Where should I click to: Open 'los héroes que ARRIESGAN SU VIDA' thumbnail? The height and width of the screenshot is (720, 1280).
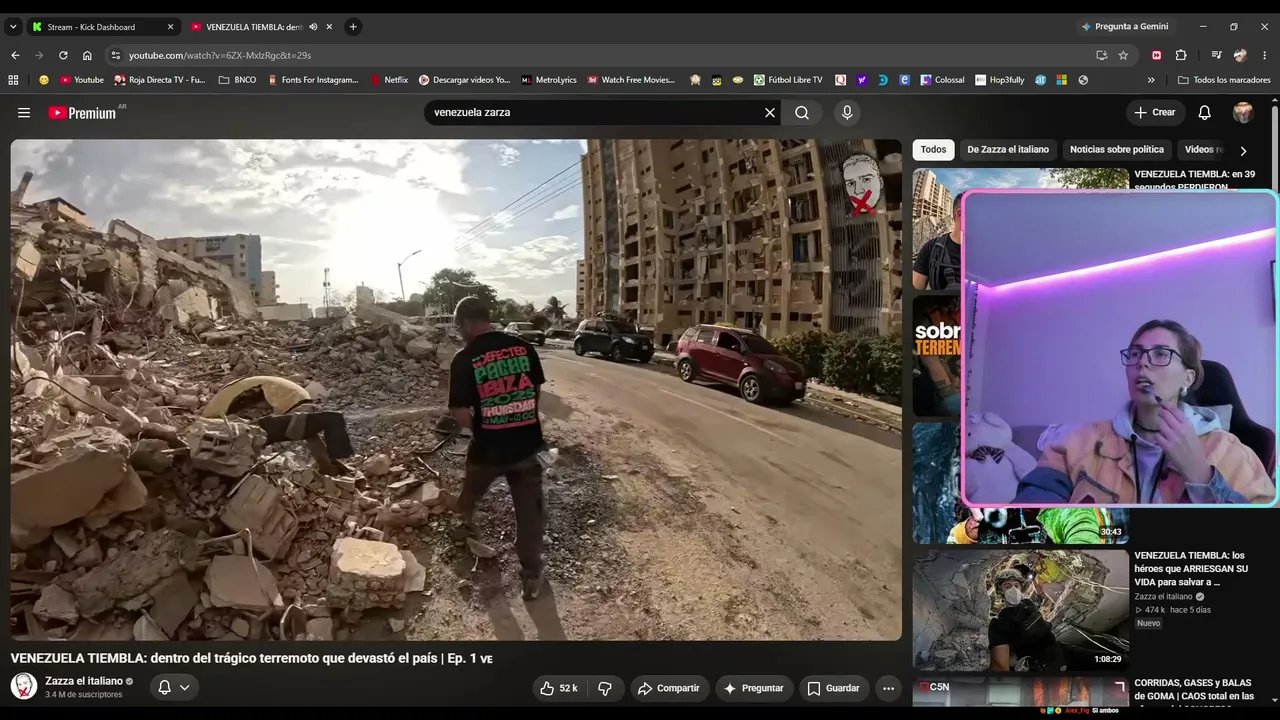click(1020, 609)
